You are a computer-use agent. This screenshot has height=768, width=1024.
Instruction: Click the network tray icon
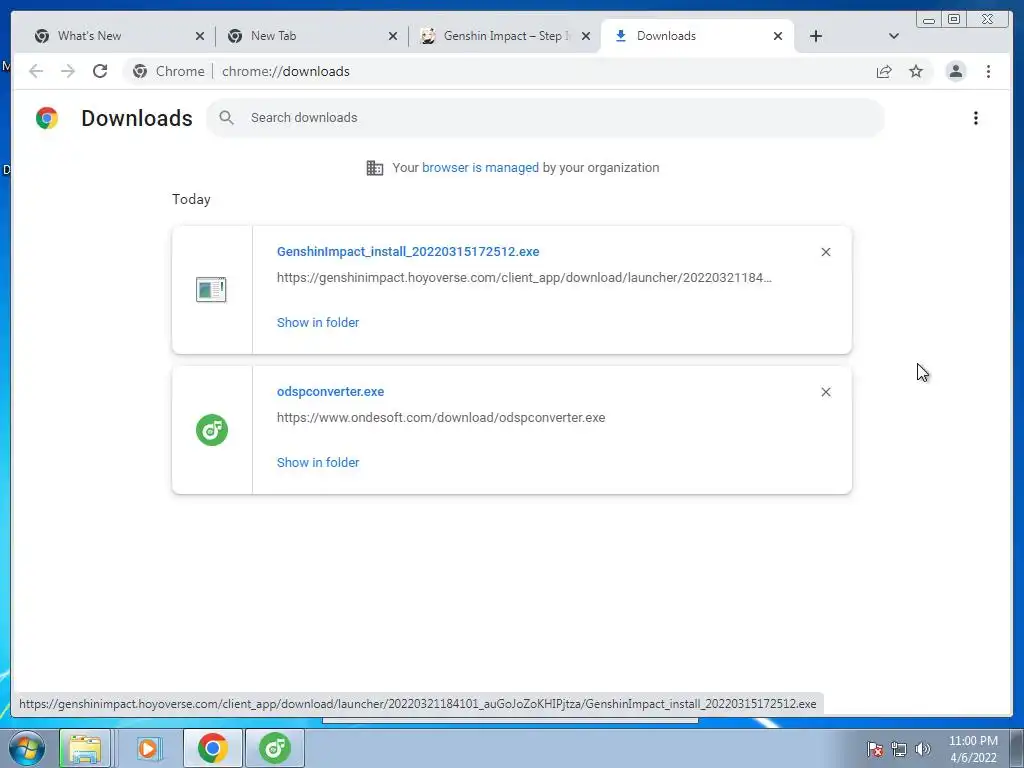pyautogui.click(x=899, y=749)
